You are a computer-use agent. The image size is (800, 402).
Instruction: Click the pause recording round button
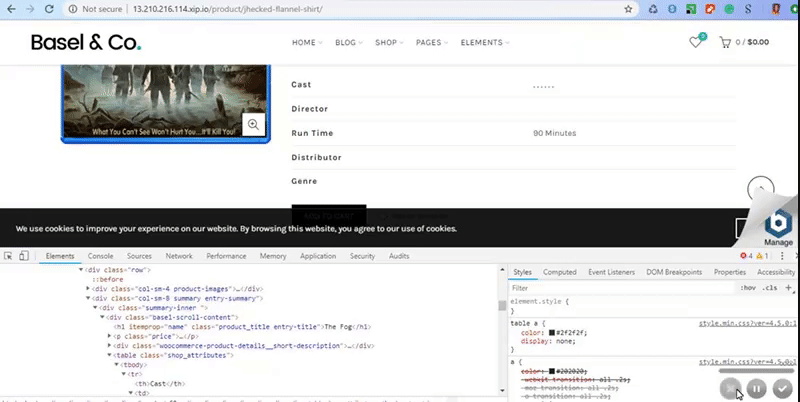pyautogui.click(x=756, y=389)
